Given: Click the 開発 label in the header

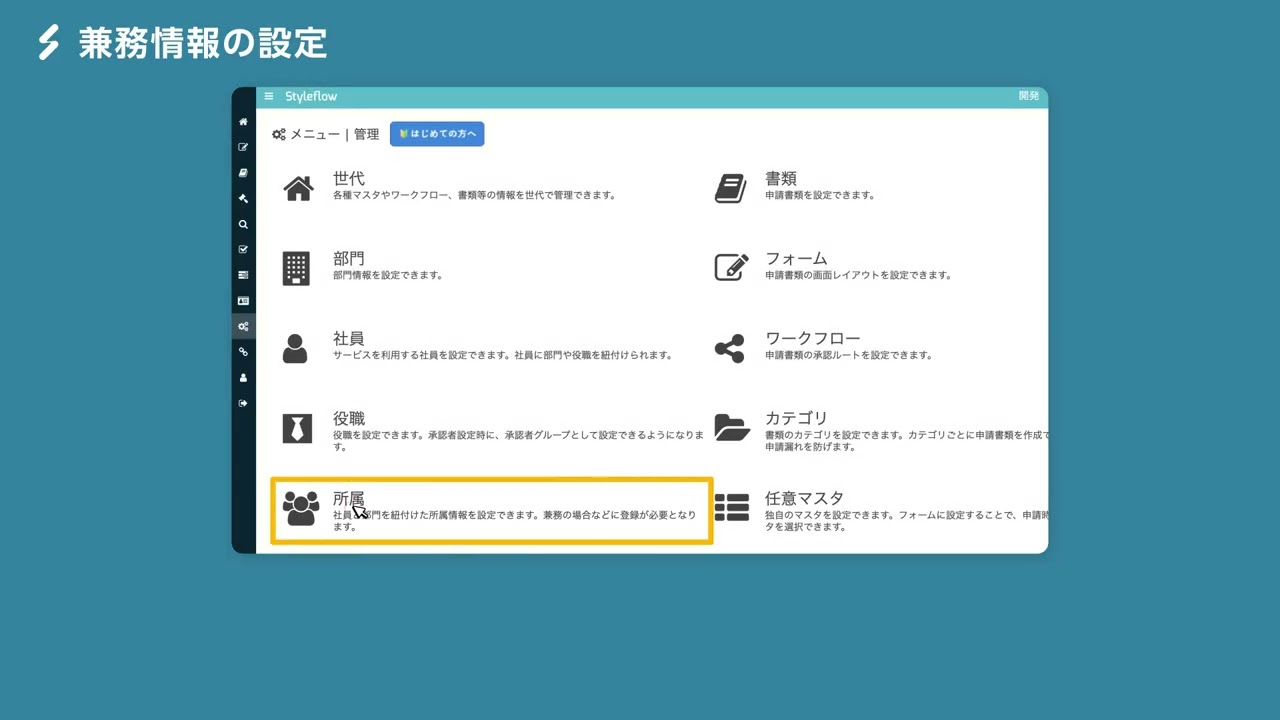Looking at the screenshot, I should click(x=1029, y=96).
